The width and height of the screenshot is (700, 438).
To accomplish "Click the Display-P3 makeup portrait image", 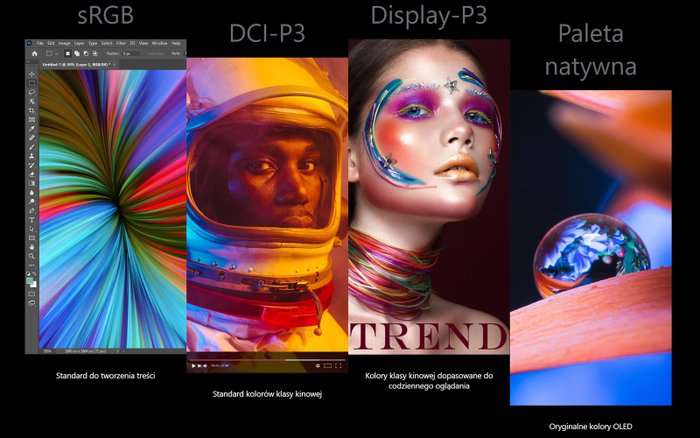I will point(429,197).
